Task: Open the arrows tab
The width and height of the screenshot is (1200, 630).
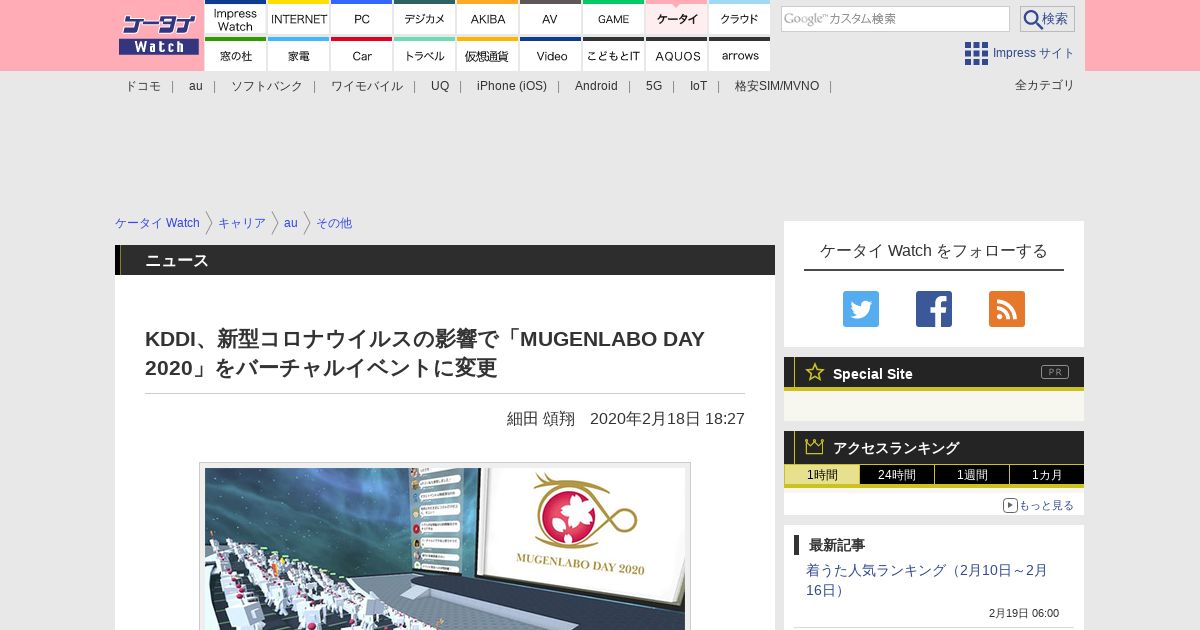Action: pyautogui.click(x=740, y=55)
